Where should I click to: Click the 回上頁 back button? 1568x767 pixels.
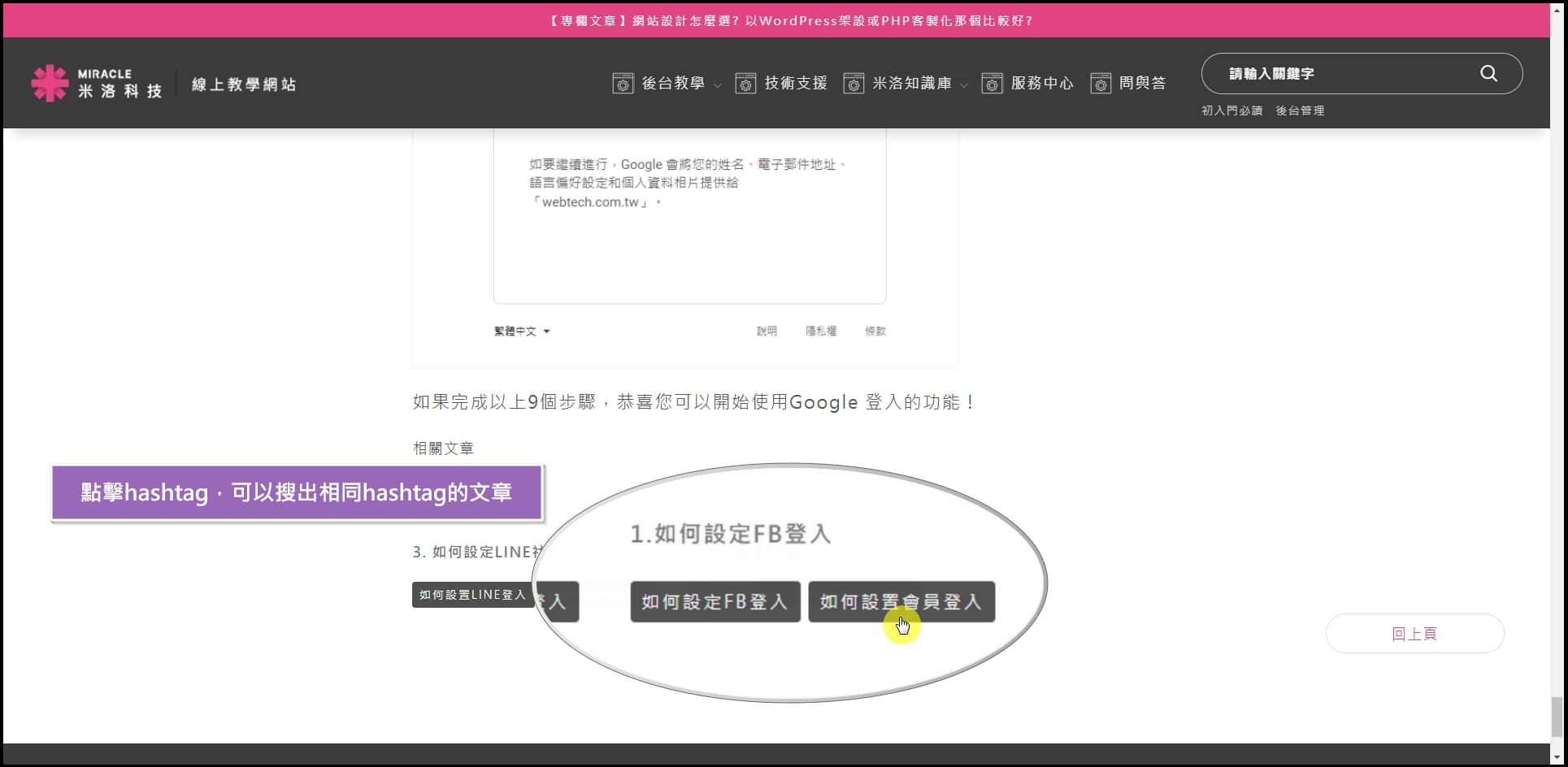pos(1414,634)
